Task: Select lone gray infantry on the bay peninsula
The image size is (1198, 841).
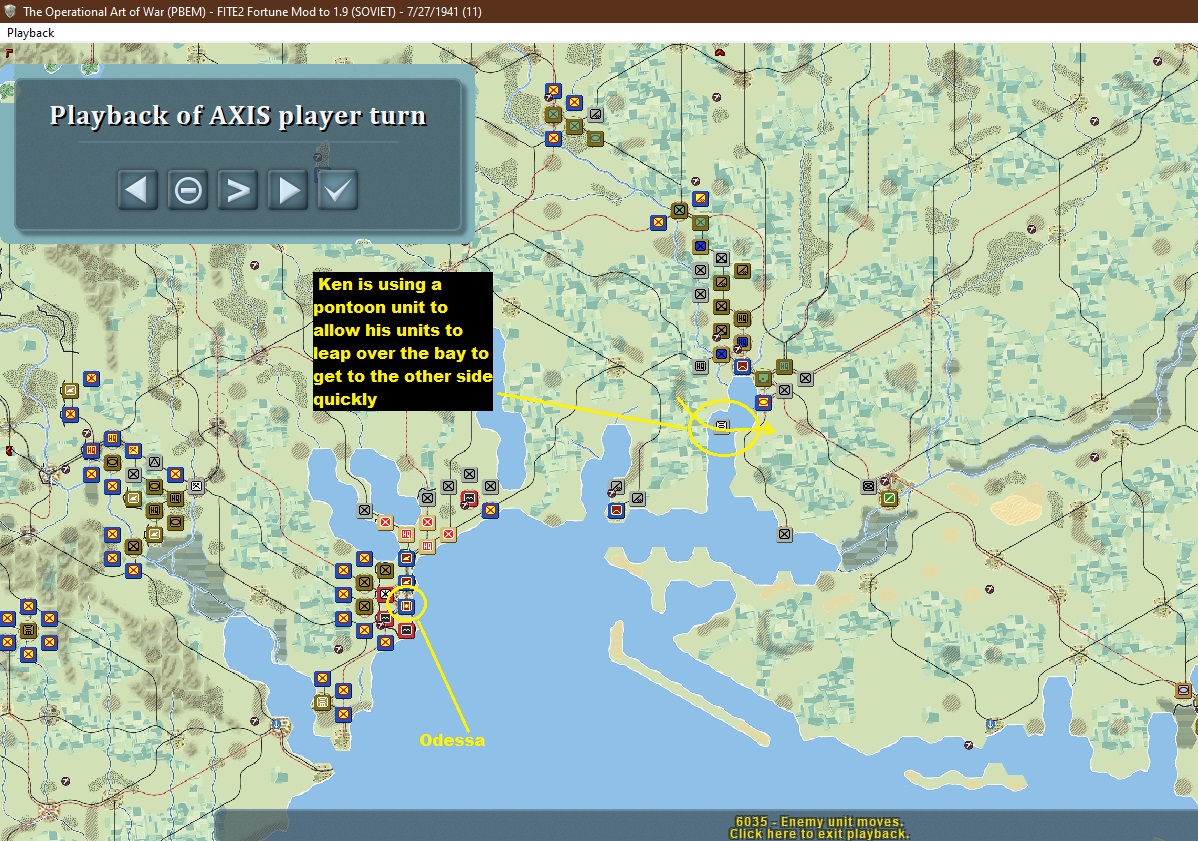Action: (x=785, y=534)
